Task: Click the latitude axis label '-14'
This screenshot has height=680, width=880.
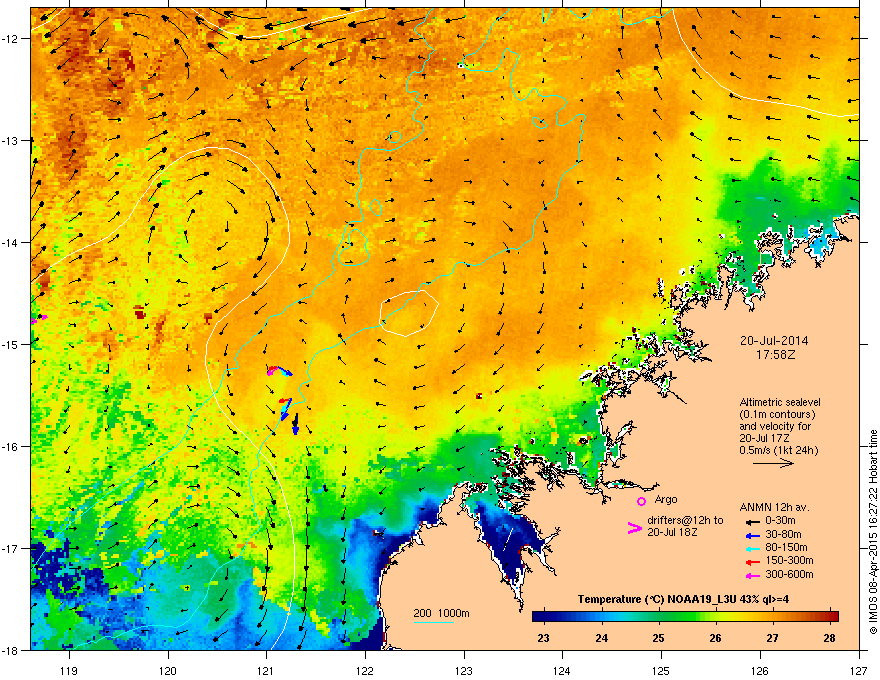Action: [11, 243]
